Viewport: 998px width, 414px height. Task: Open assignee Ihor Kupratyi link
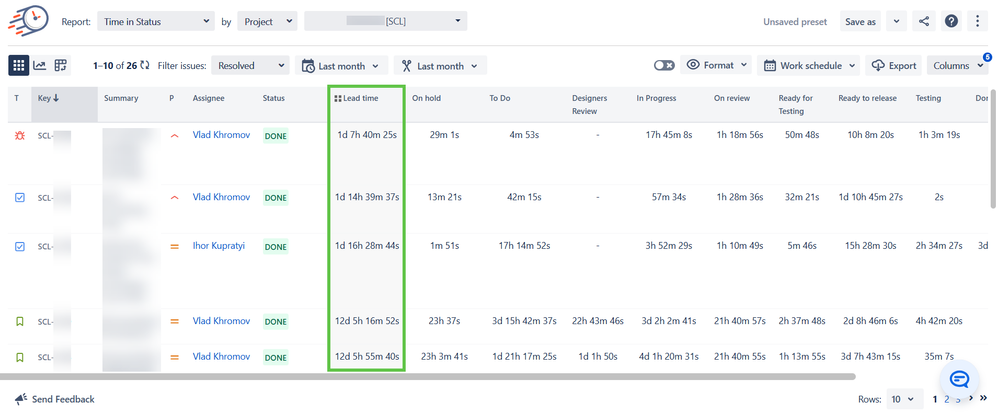pyautogui.click(x=219, y=246)
